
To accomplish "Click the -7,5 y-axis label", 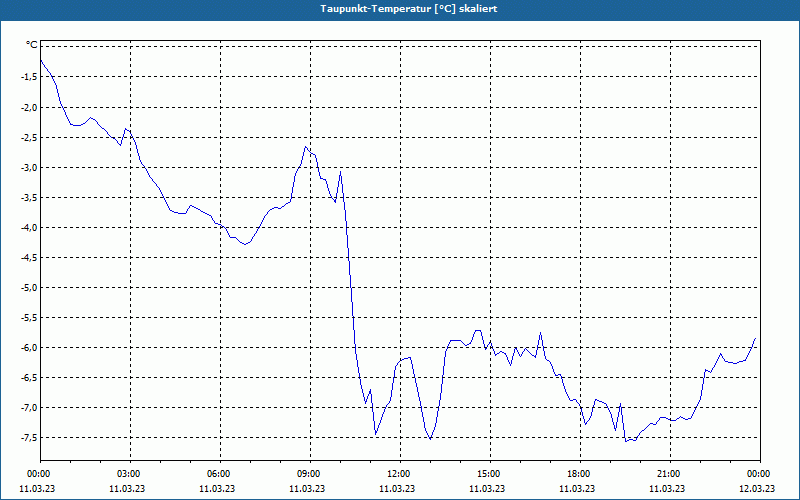I will tap(29, 437).
